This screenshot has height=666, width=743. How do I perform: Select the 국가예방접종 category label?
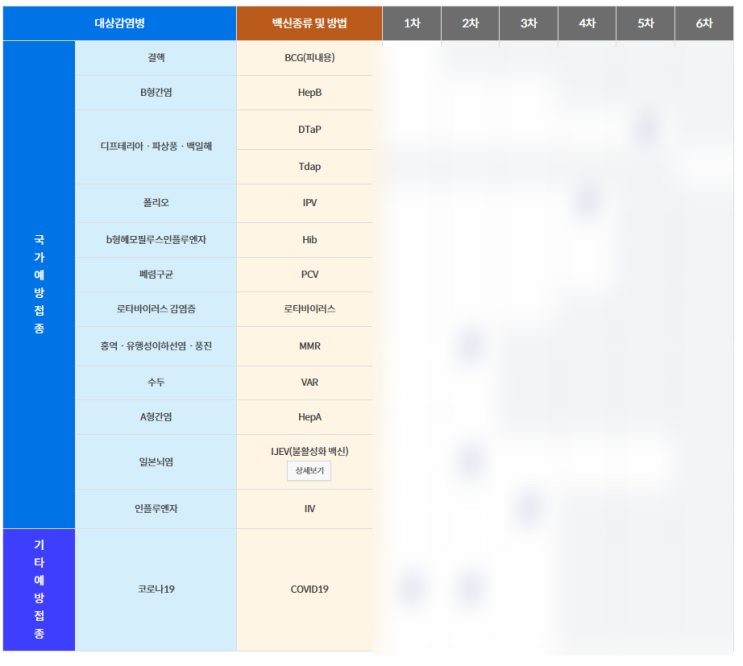[39, 284]
